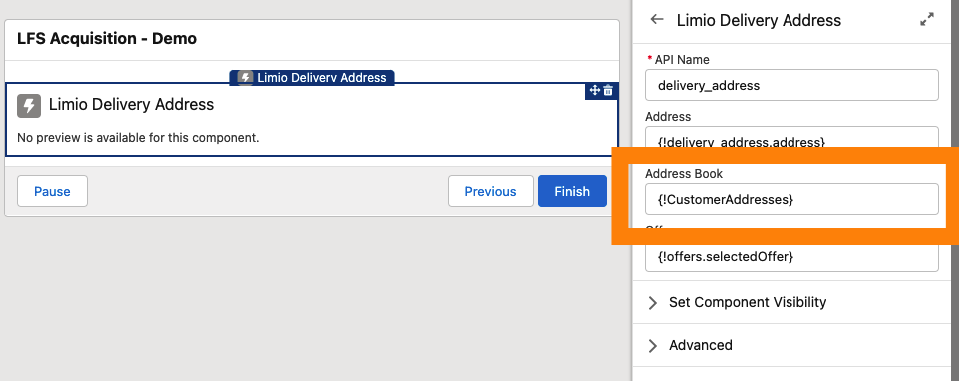Click the 'No preview is available' text

(138, 138)
